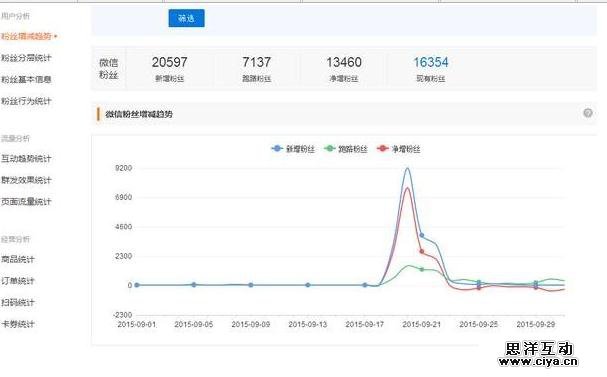This screenshot has width=607, height=377.
Task: Open 粉丝分层统计 in sidebar
Action: click(x=26, y=58)
